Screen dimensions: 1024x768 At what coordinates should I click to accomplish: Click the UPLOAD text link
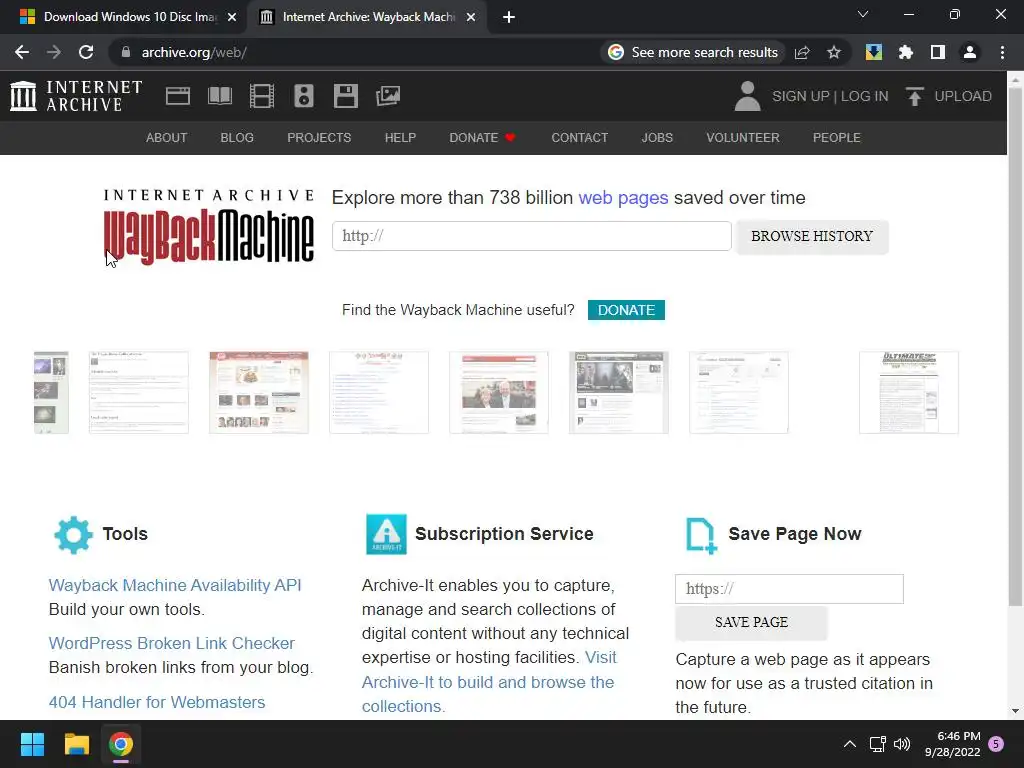[963, 96]
